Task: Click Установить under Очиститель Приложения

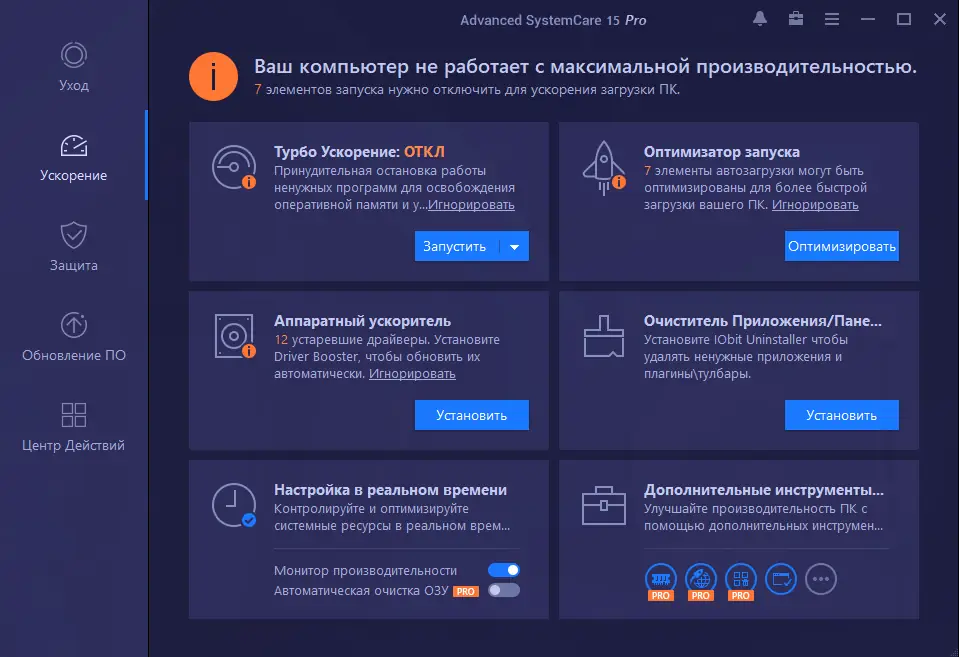Action: [842, 415]
